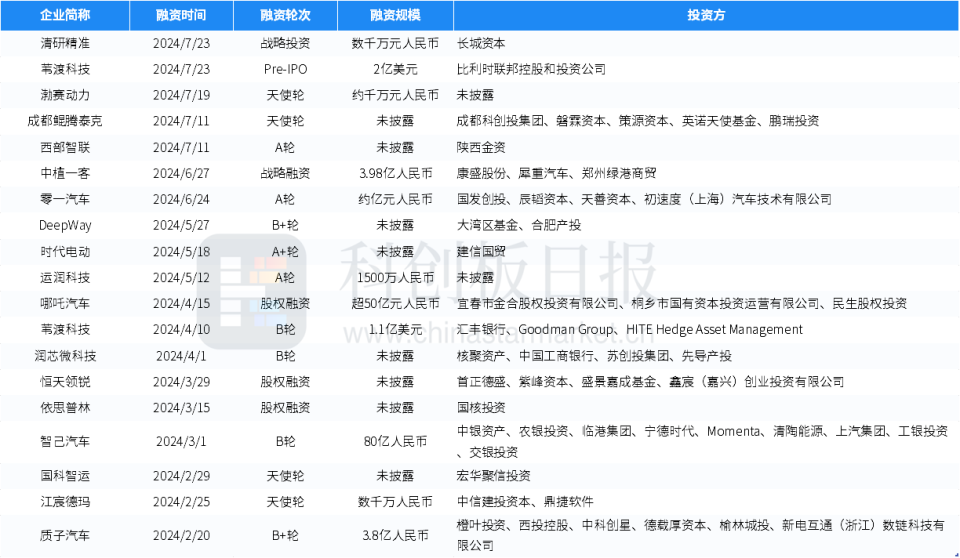Image resolution: width=960 pixels, height=558 pixels.
Task: Click investors 中信建投资本、鼎捷软件
Action: point(525,502)
